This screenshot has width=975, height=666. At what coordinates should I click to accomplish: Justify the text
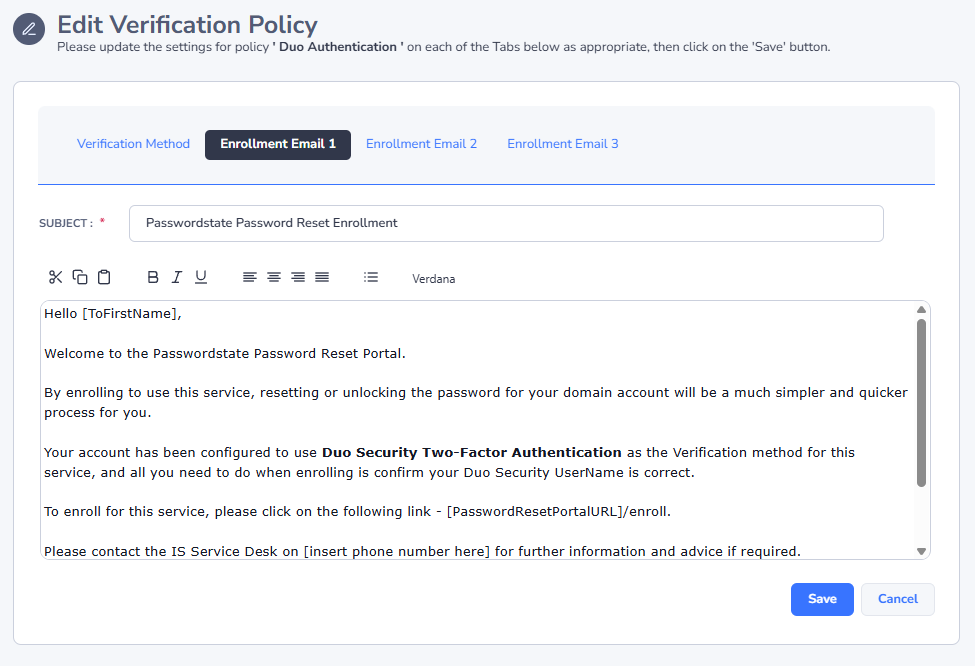click(x=321, y=277)
